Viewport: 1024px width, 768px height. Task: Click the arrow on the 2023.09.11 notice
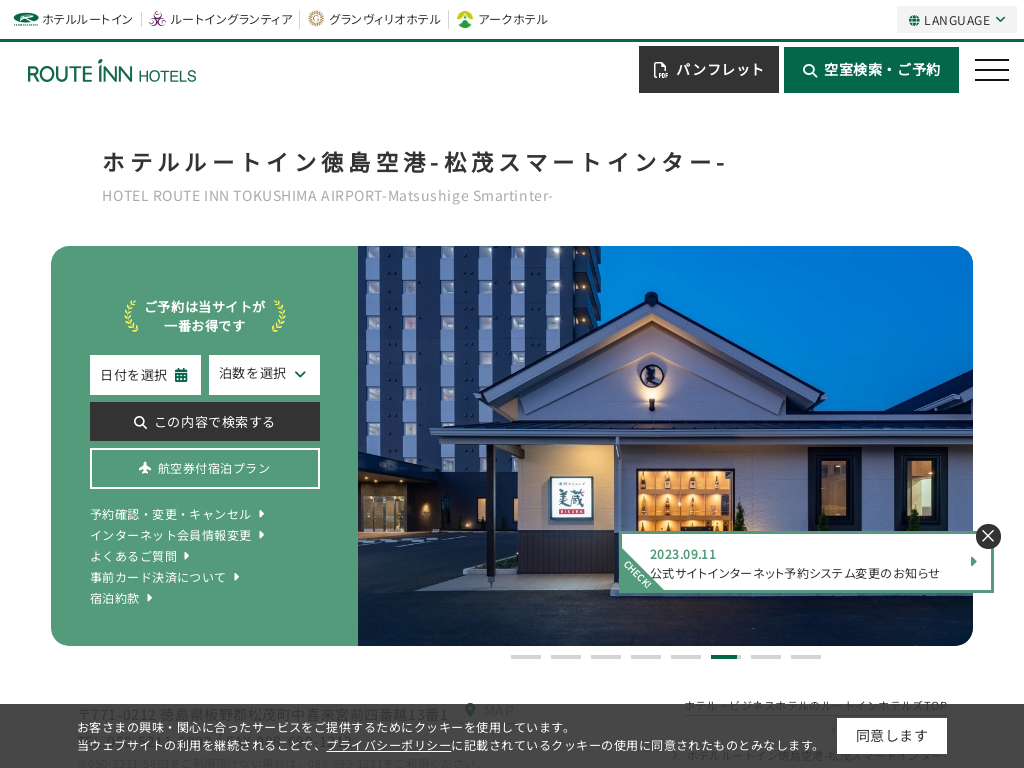[974, 562]
